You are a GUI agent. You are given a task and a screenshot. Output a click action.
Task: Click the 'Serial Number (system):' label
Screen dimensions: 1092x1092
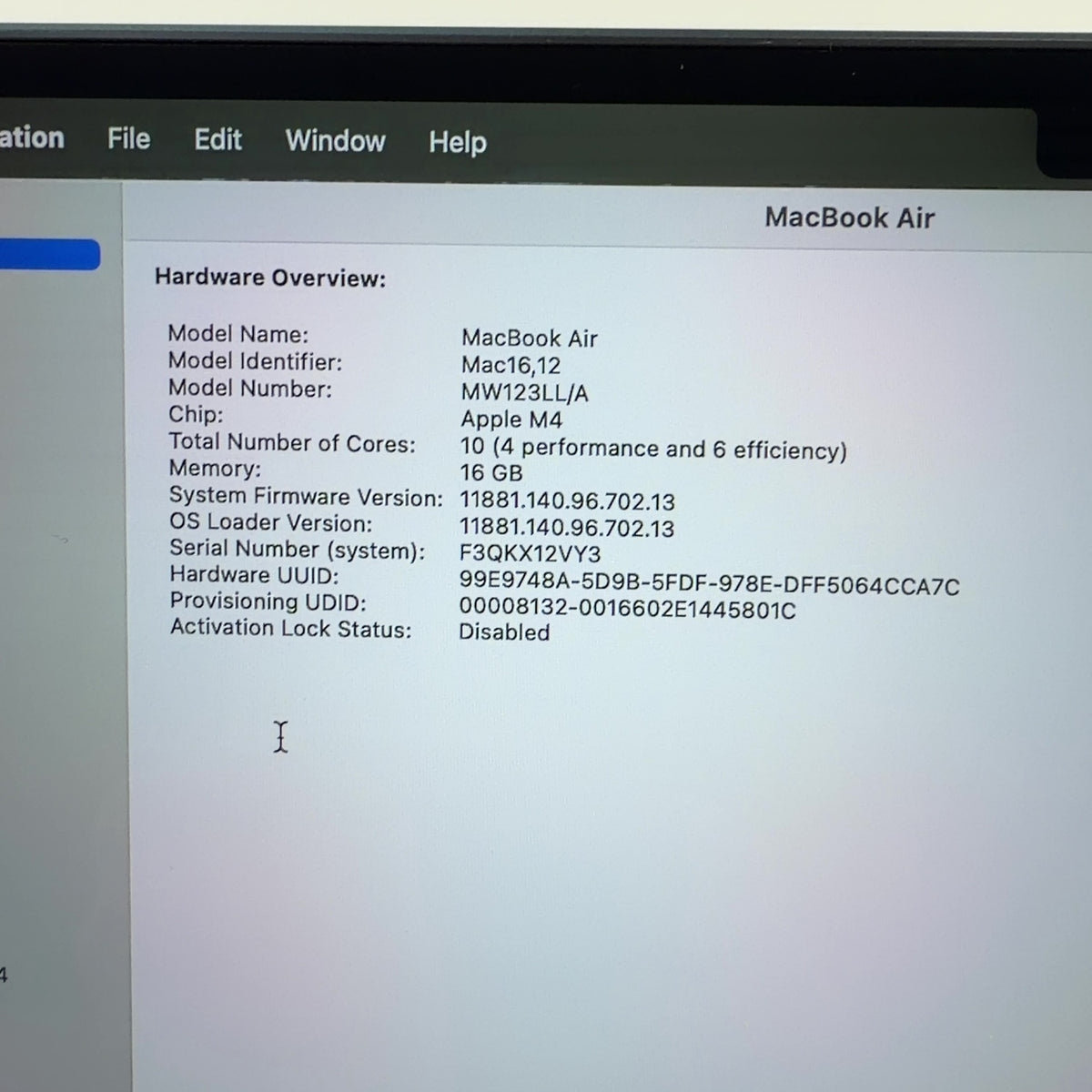point(298,550)
